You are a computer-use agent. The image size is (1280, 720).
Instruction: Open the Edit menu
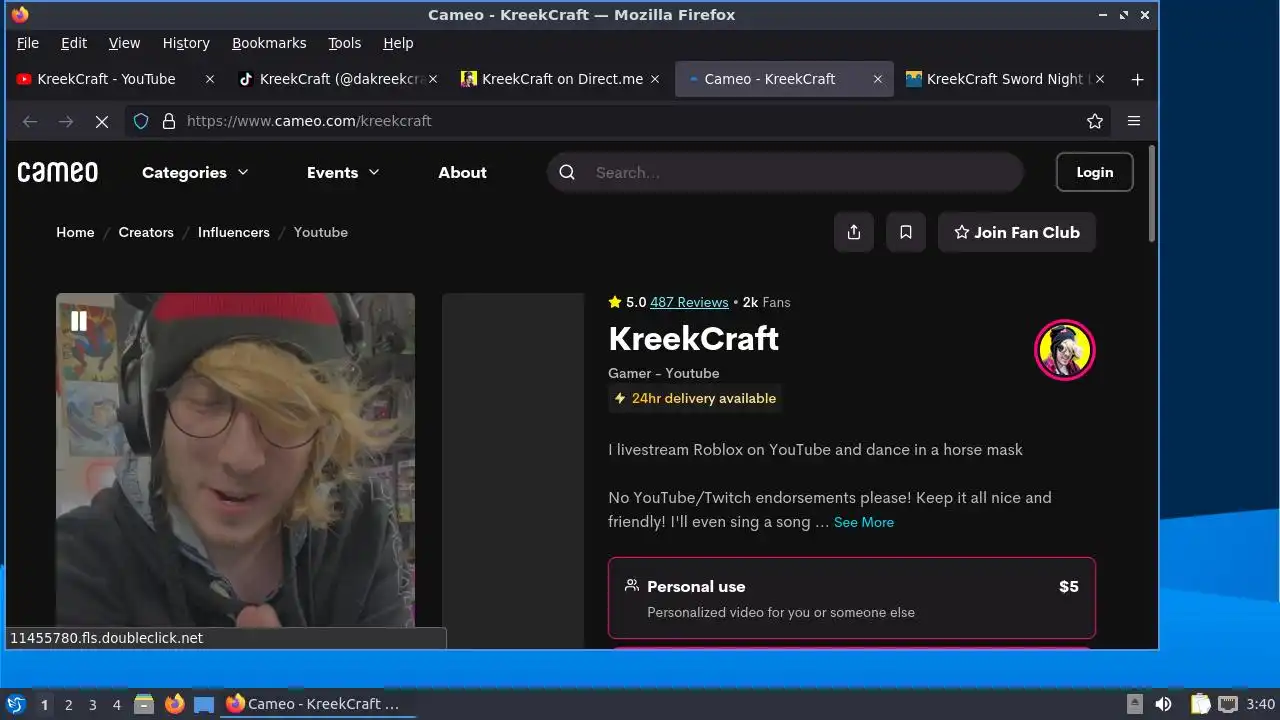[x=74, y=43]
